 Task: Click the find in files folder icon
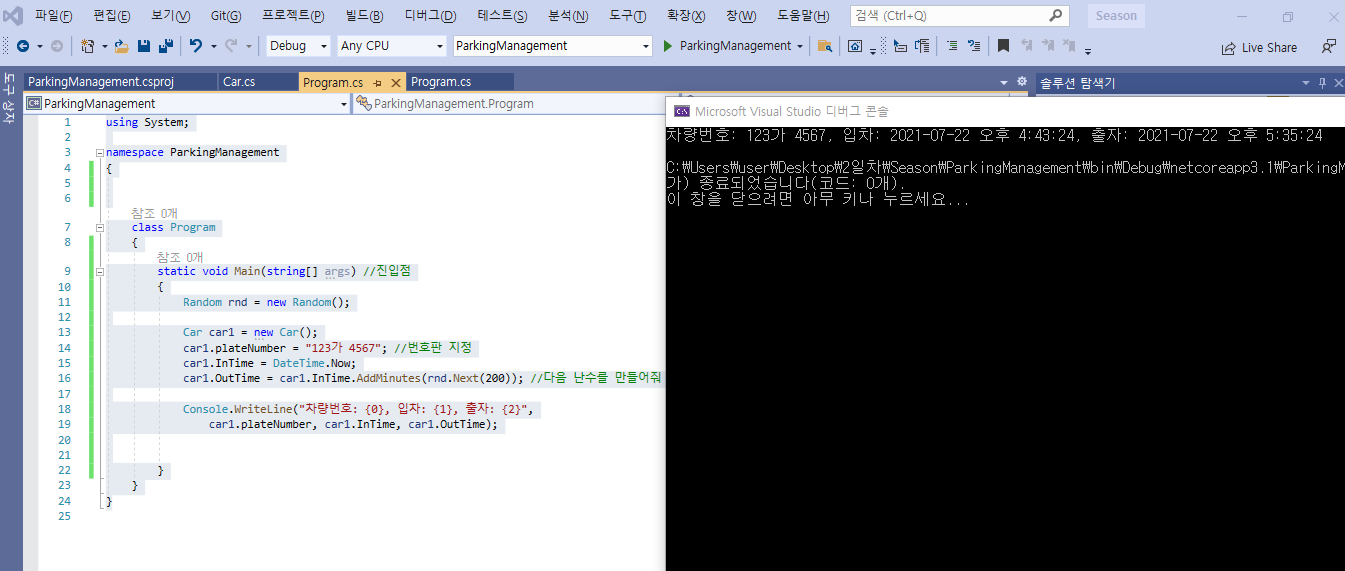click(825, 46)
